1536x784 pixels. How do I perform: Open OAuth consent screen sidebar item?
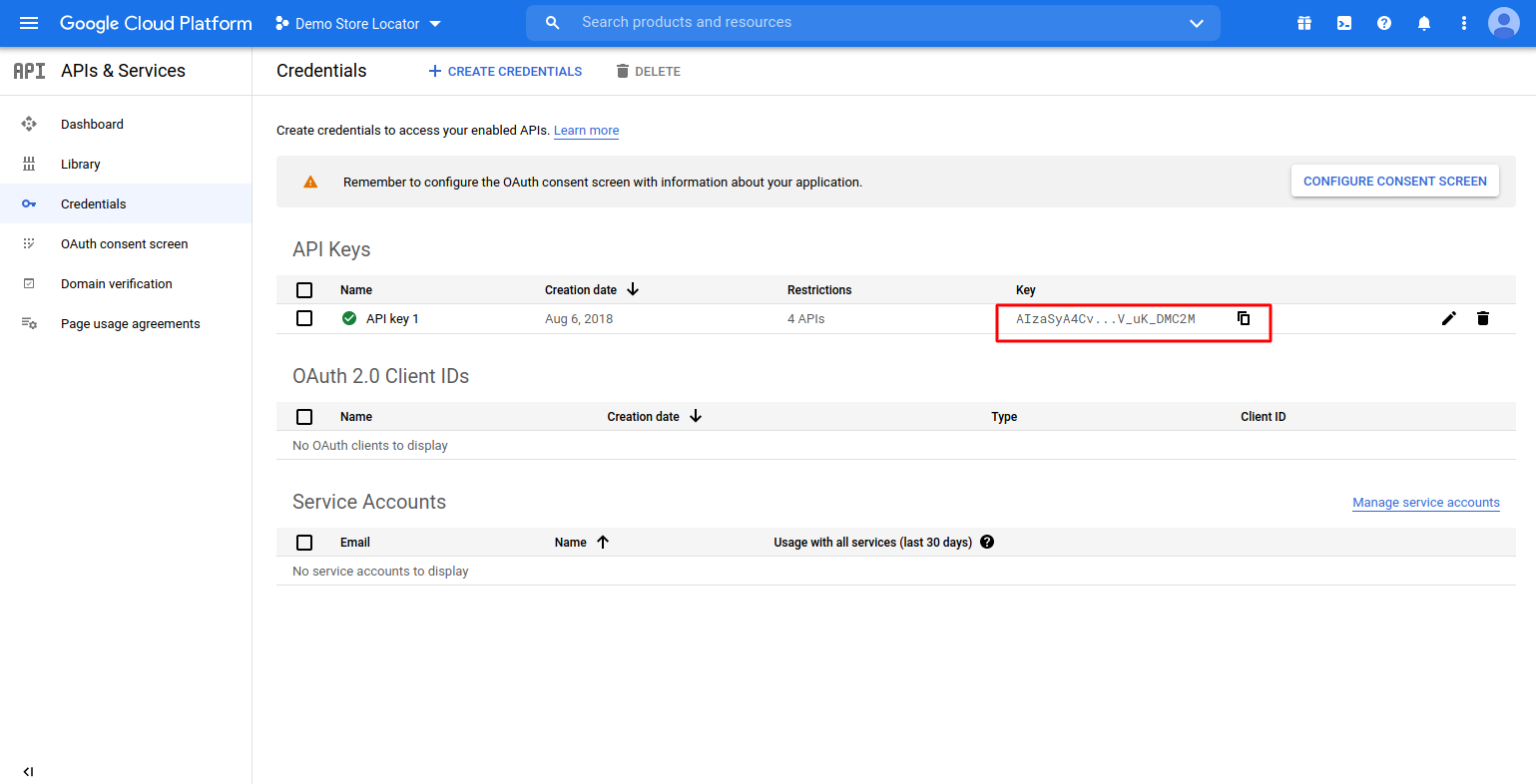click(124, 244)
